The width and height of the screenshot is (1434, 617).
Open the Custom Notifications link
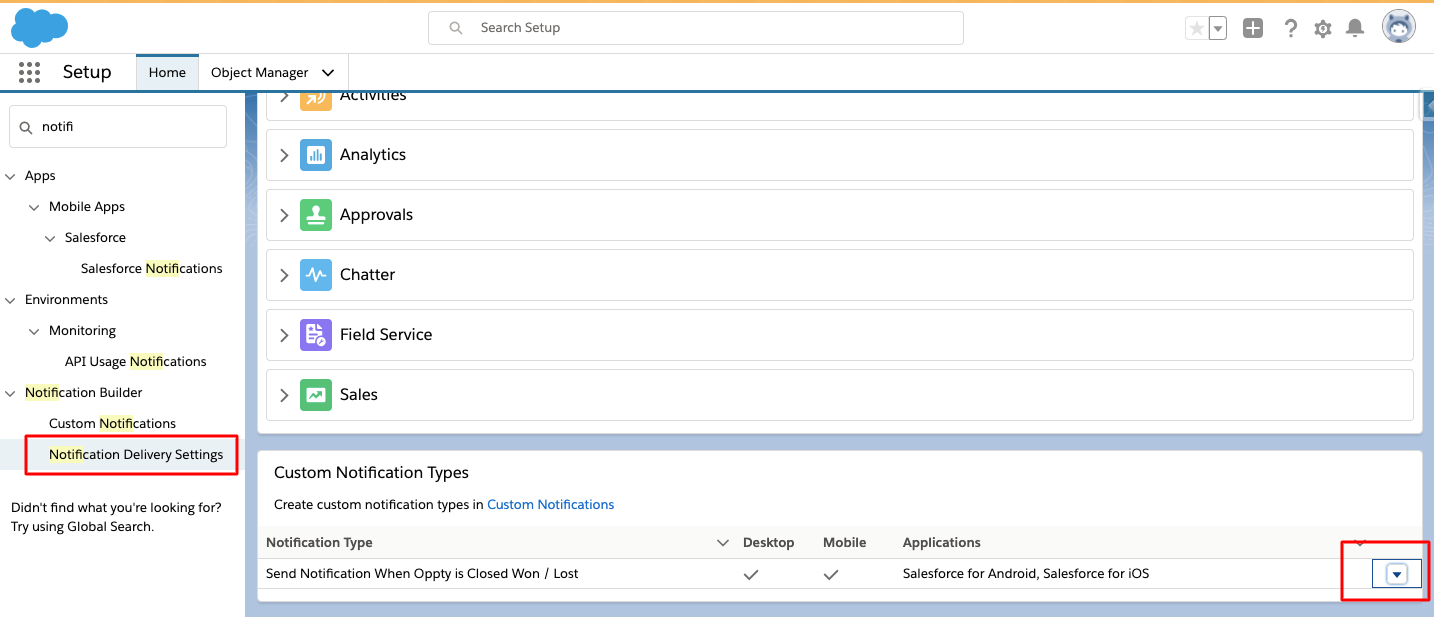pos(550,504)
